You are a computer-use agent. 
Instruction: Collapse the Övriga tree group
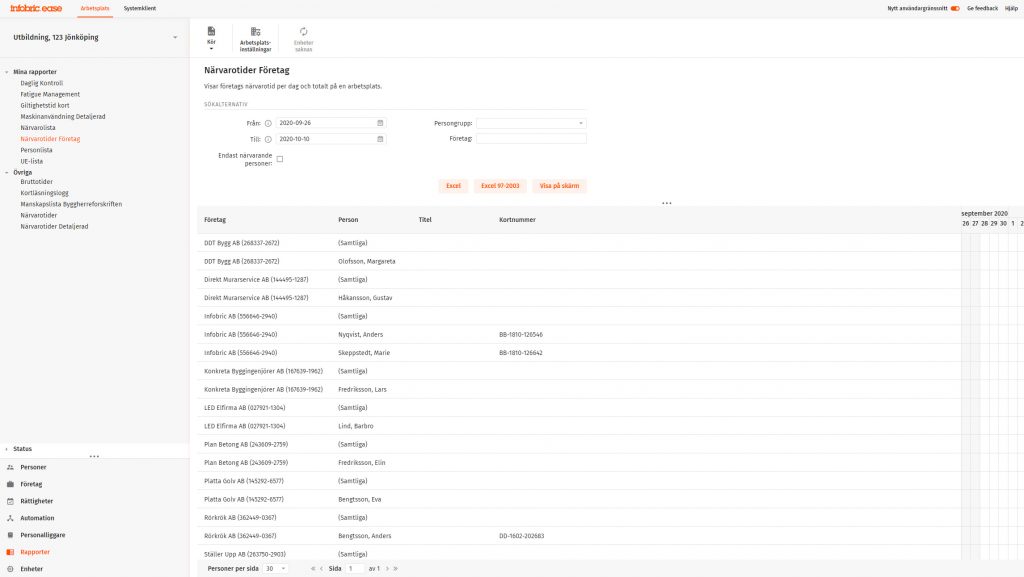(7, 172)
